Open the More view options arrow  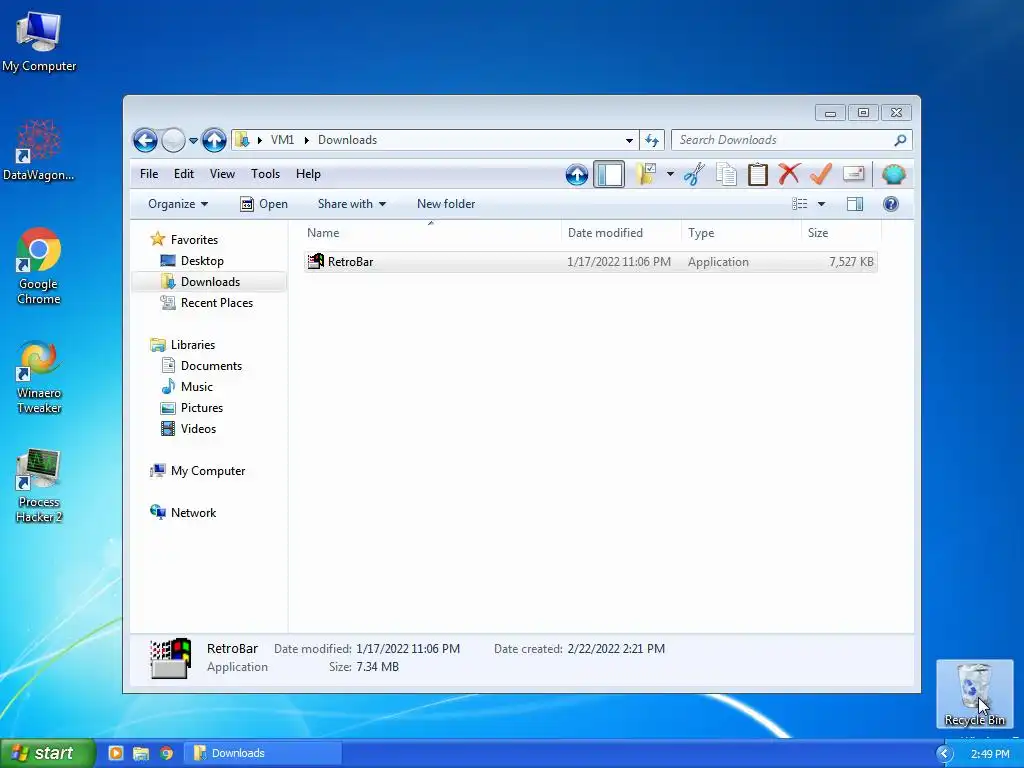coord(822,204)
